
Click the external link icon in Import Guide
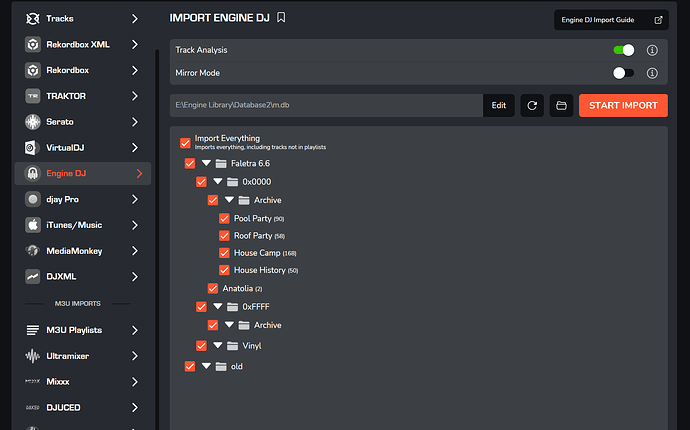tap(658, 20)
